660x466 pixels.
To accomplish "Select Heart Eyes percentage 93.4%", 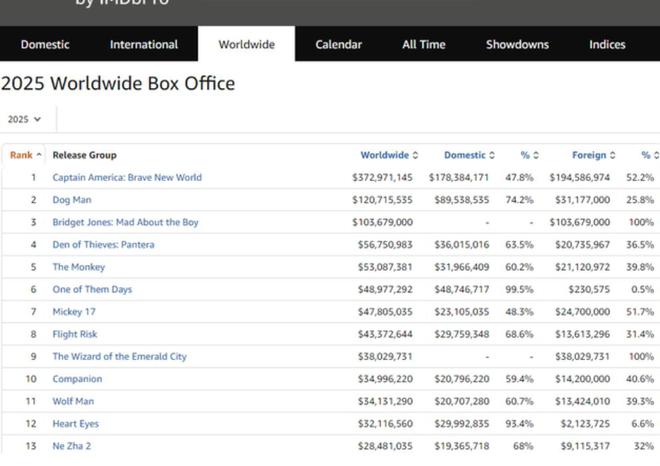I will pyautogui.click(x=519, y=423).
